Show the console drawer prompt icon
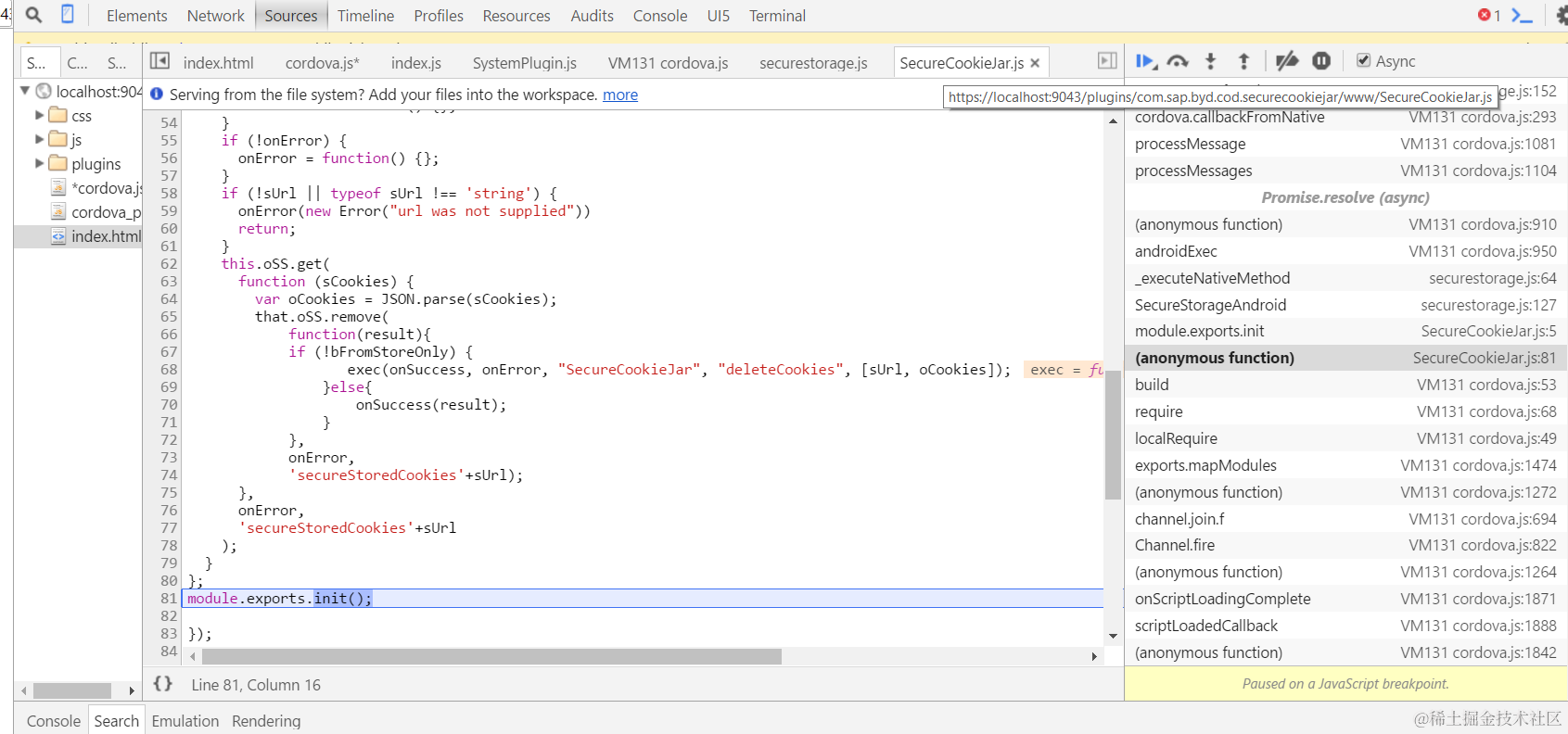The width and height of the screenshot is (1568, 734). pos(1522,15)
